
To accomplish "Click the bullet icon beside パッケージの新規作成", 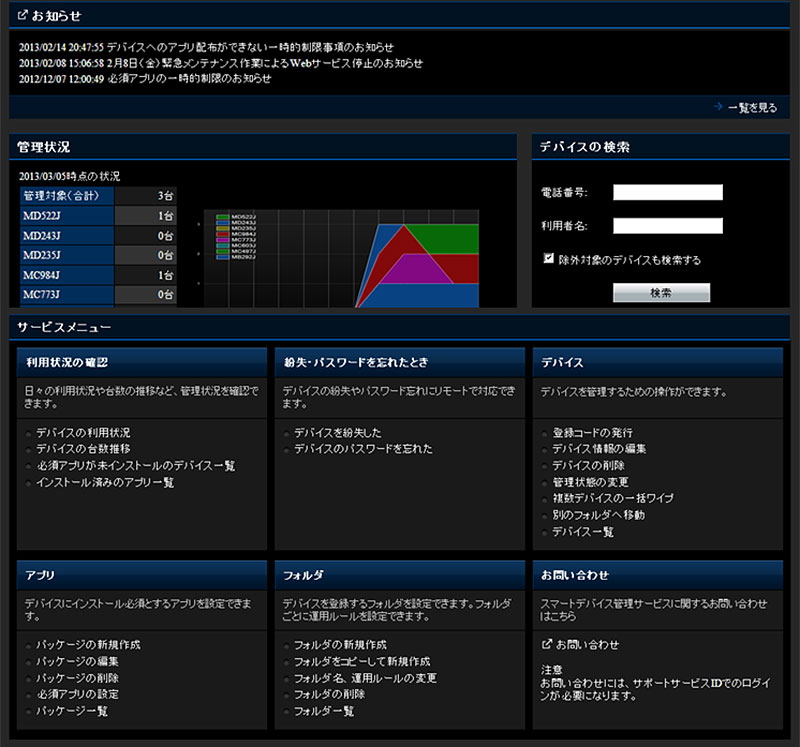I will tap(28, 645).
